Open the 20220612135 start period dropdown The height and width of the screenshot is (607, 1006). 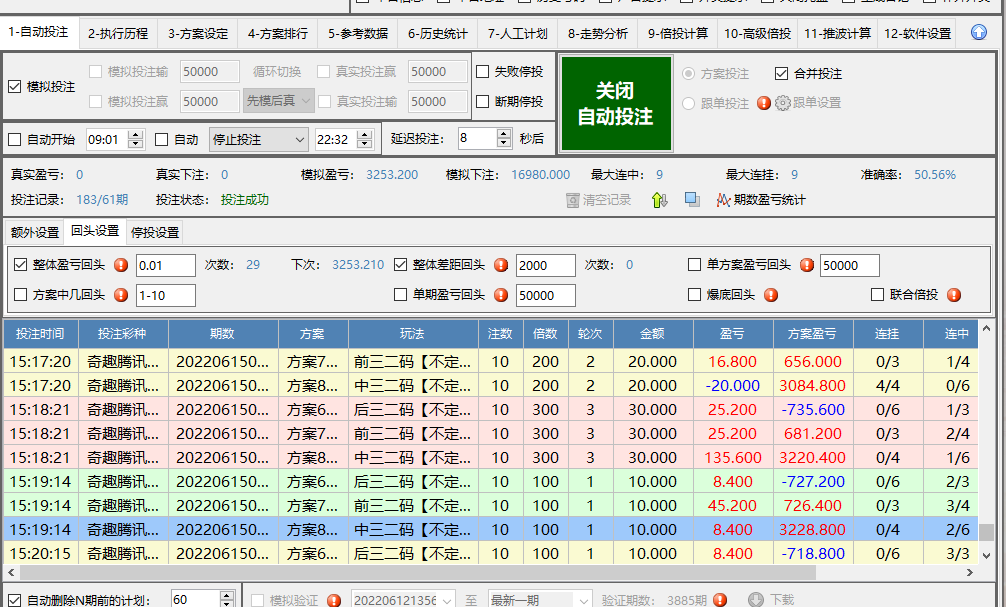pyautogui.click(x=403, y=600)
